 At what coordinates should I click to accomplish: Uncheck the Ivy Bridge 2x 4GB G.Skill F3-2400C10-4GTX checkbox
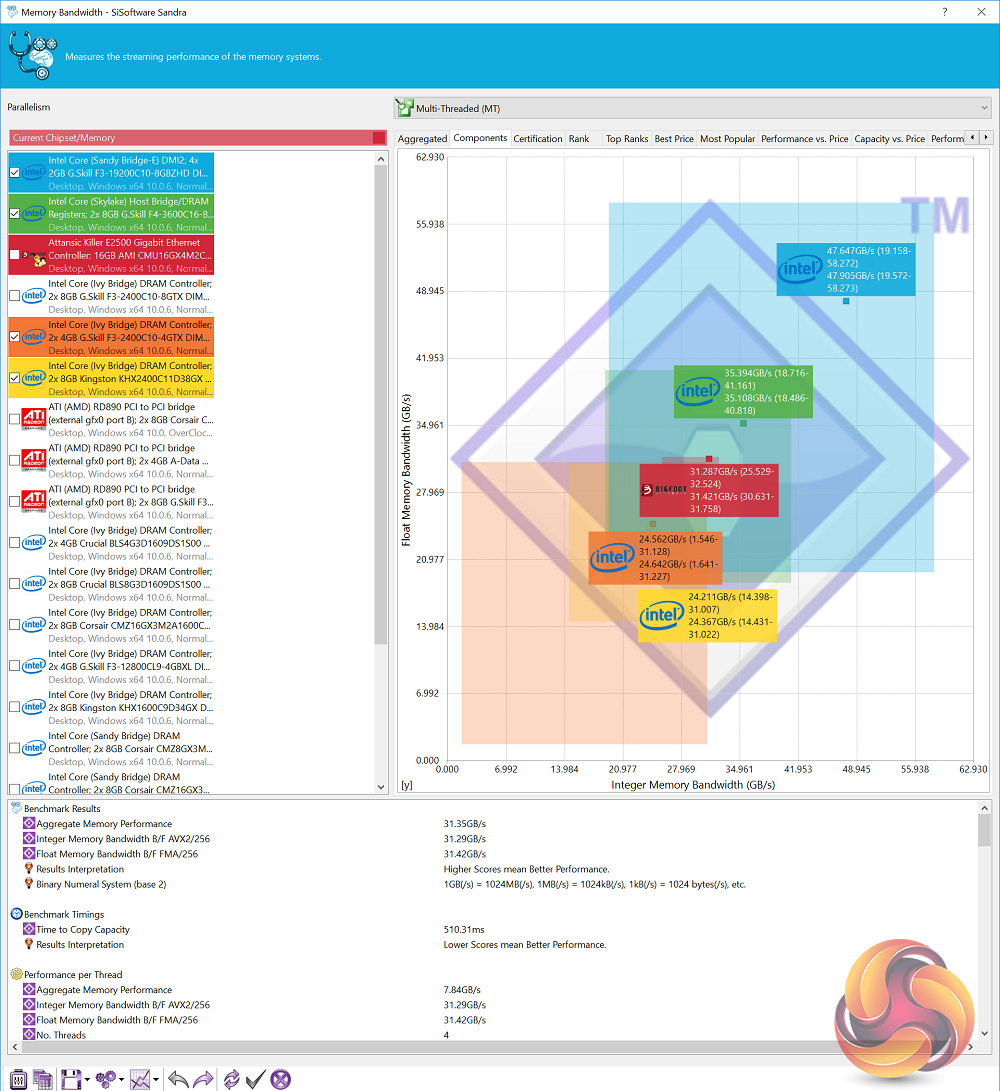click(x=15, y=337)
